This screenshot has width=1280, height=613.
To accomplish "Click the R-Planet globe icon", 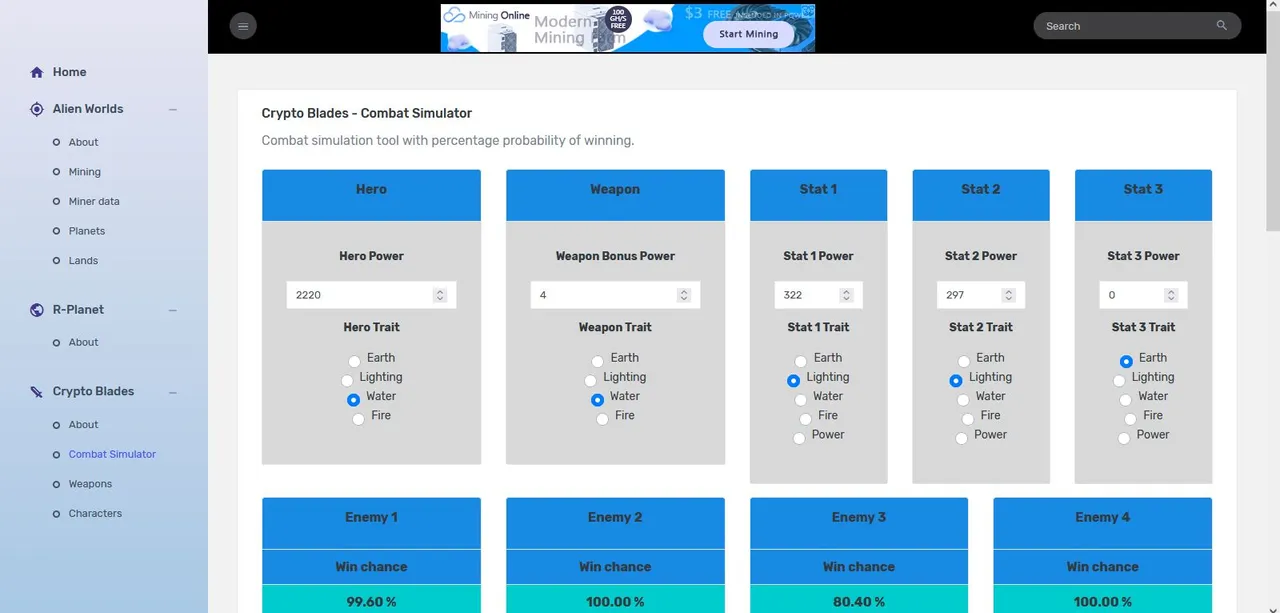I will click(37, 310).
